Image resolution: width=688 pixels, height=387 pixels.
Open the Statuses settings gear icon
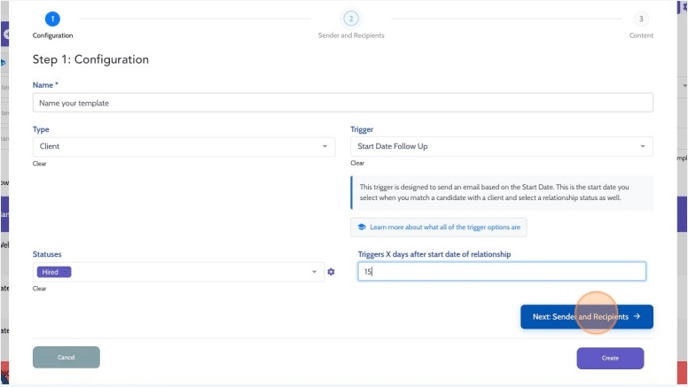tap(331, 272)
